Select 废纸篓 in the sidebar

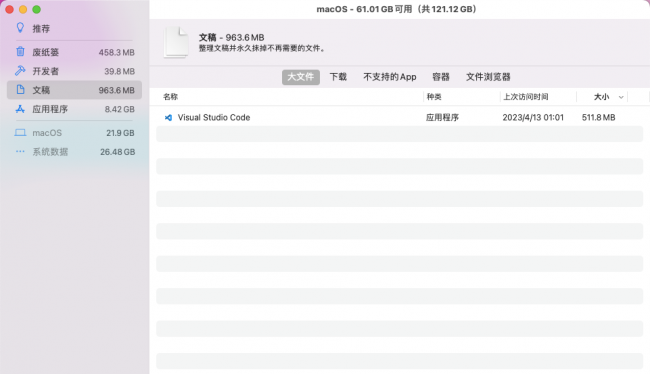point(46,52)
